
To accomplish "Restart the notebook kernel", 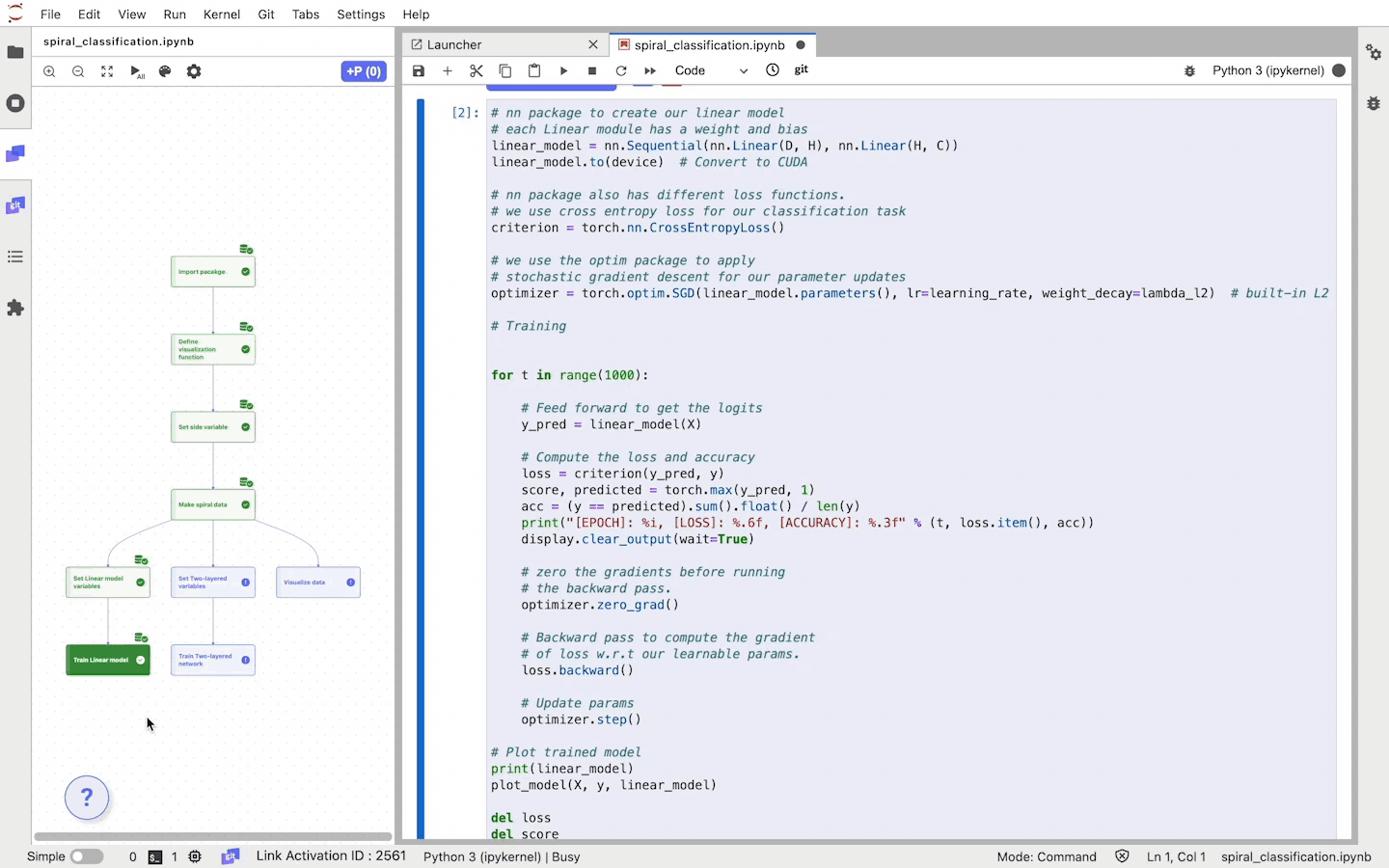I will point(621,70).
